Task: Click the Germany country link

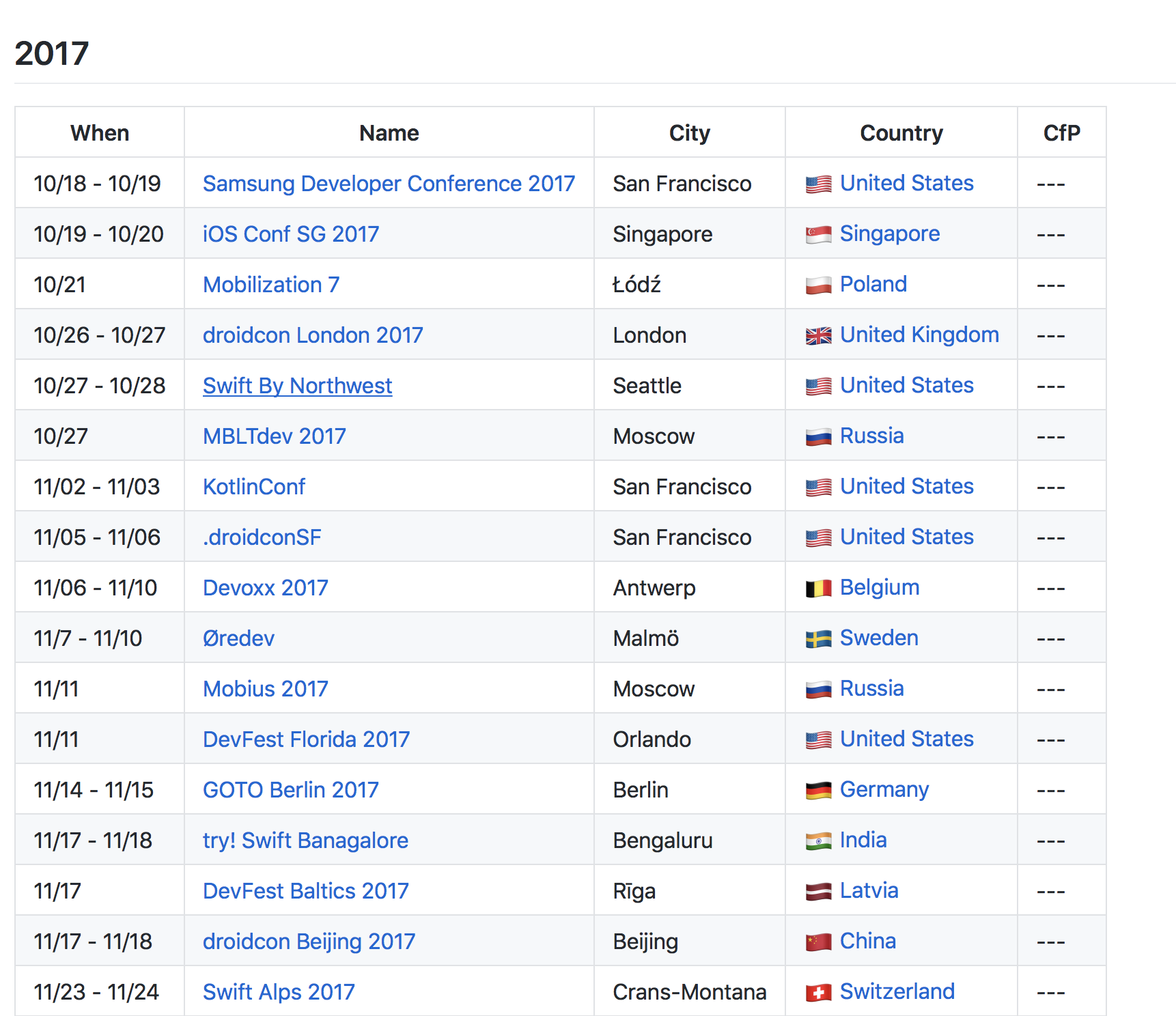Action: click(884, 789)
